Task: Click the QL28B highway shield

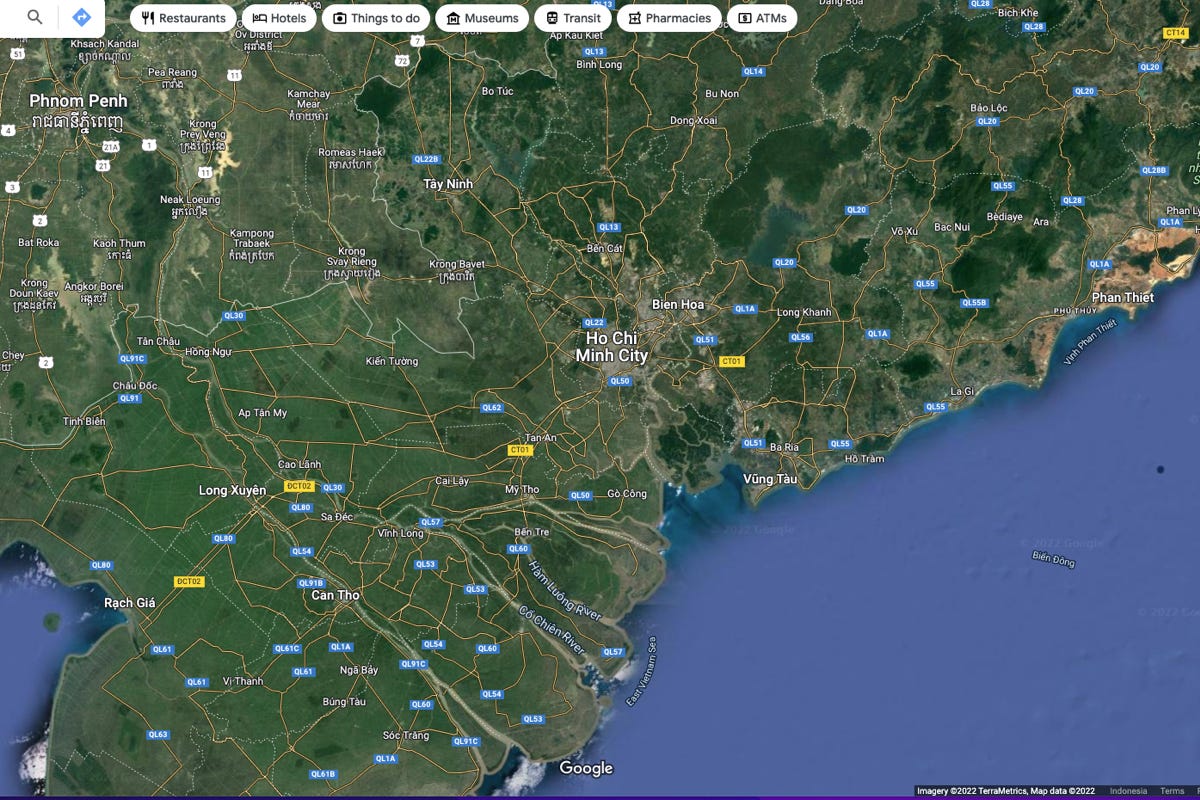Action: 1154,170
